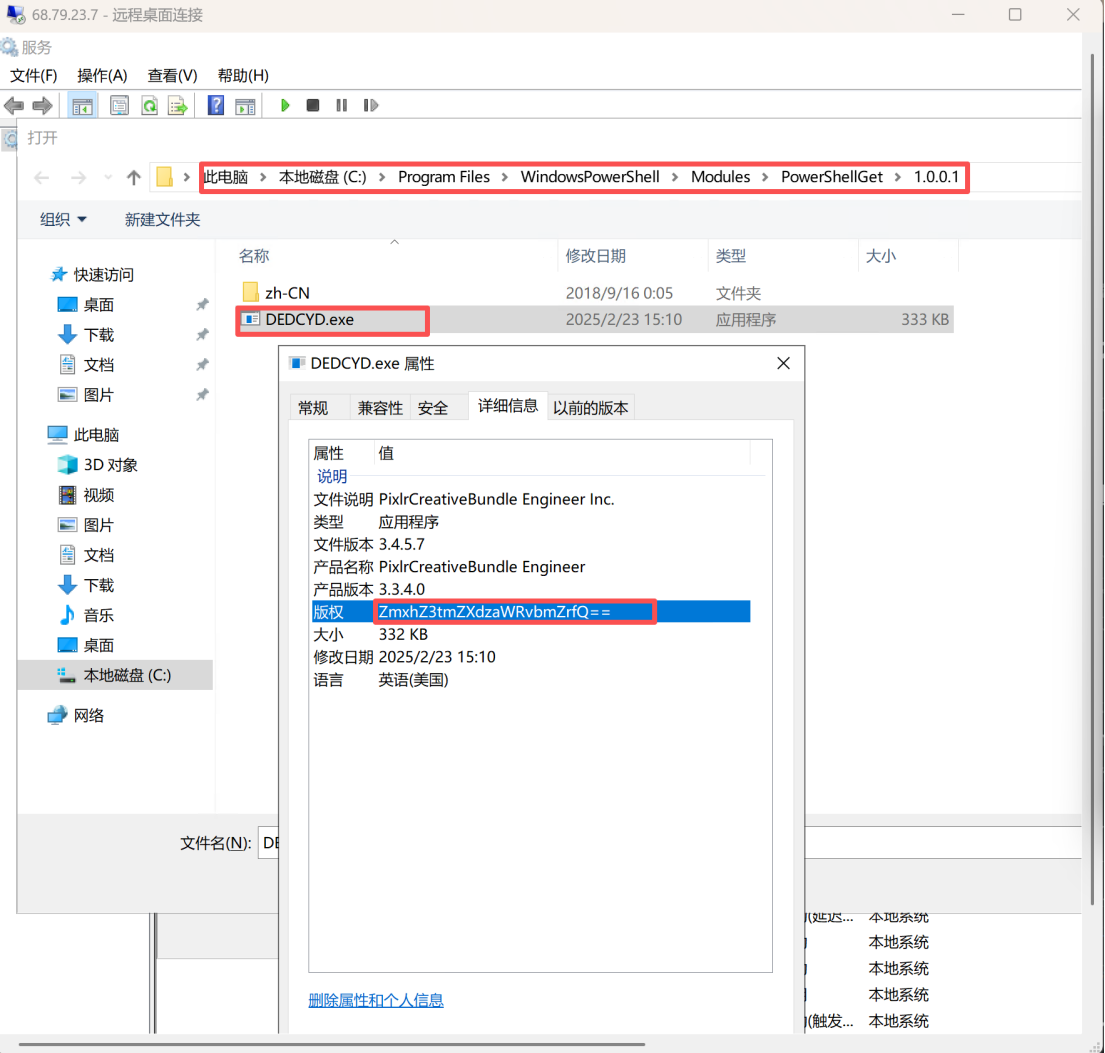Click Program Files breadcrumb segment
This screenshot has height=1053, width=1105.
[x=444, y=177]
